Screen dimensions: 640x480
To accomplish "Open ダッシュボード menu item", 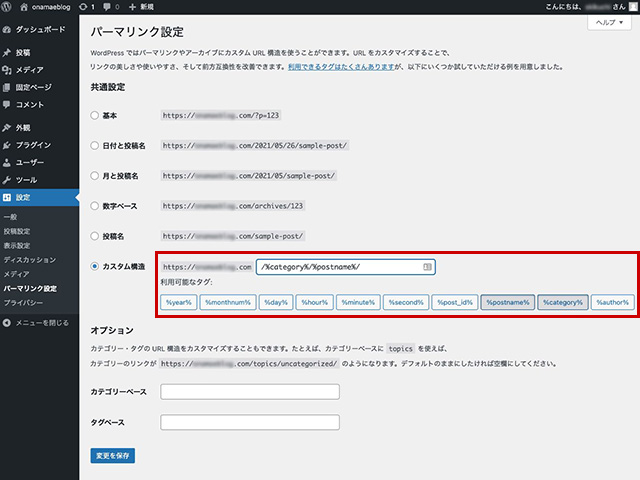I will click(40, 30).
